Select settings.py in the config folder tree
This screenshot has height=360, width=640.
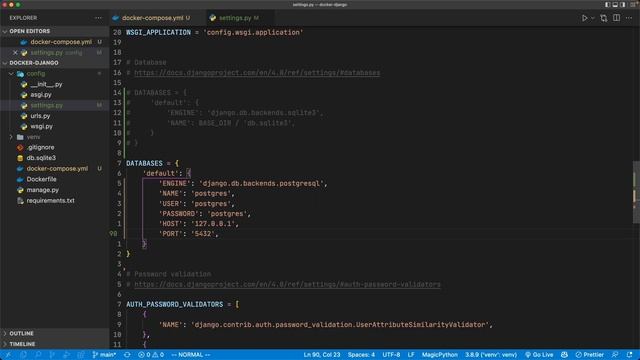tap(55, 105)
